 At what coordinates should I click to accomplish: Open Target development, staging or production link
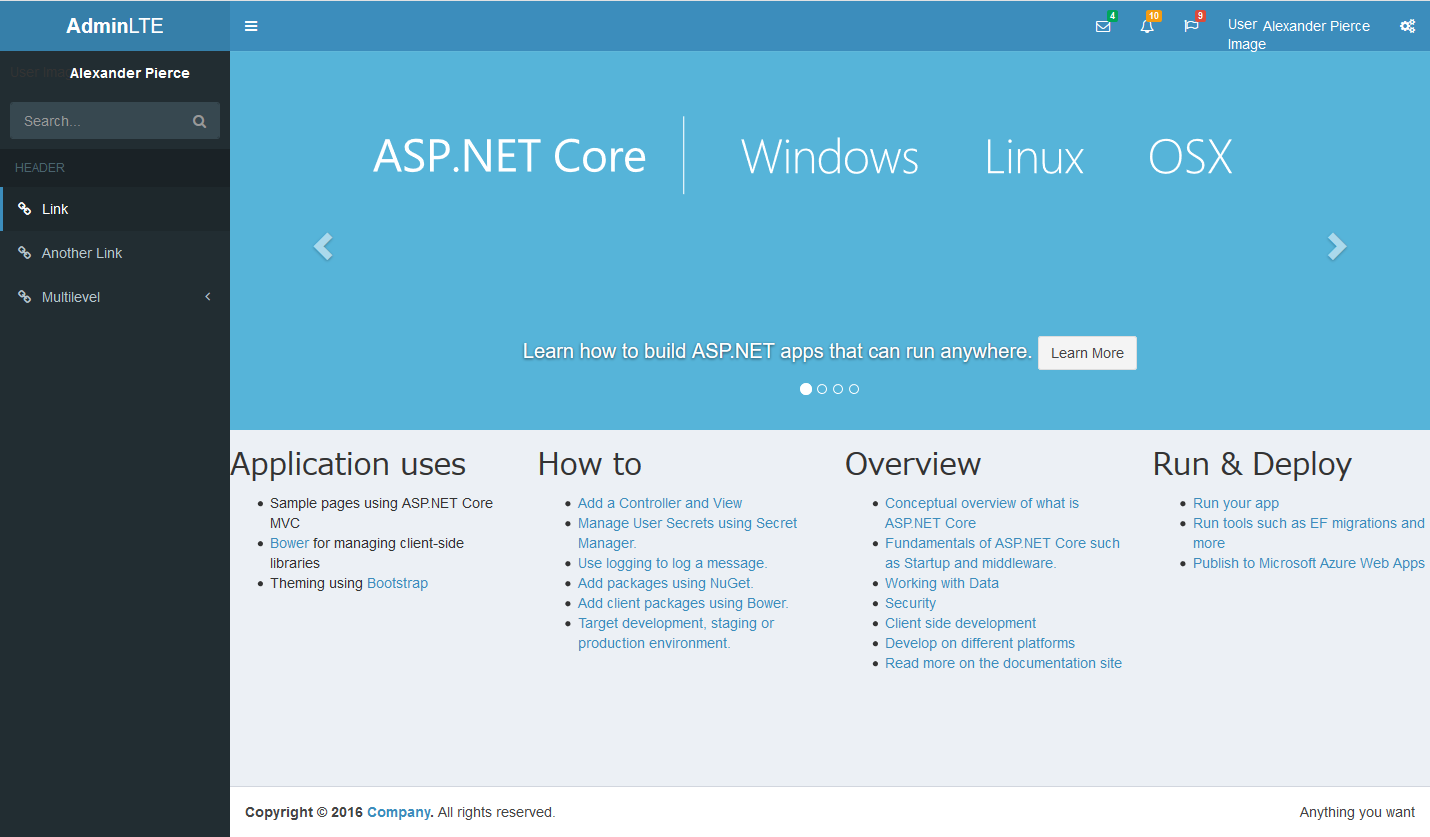[676, 633]
